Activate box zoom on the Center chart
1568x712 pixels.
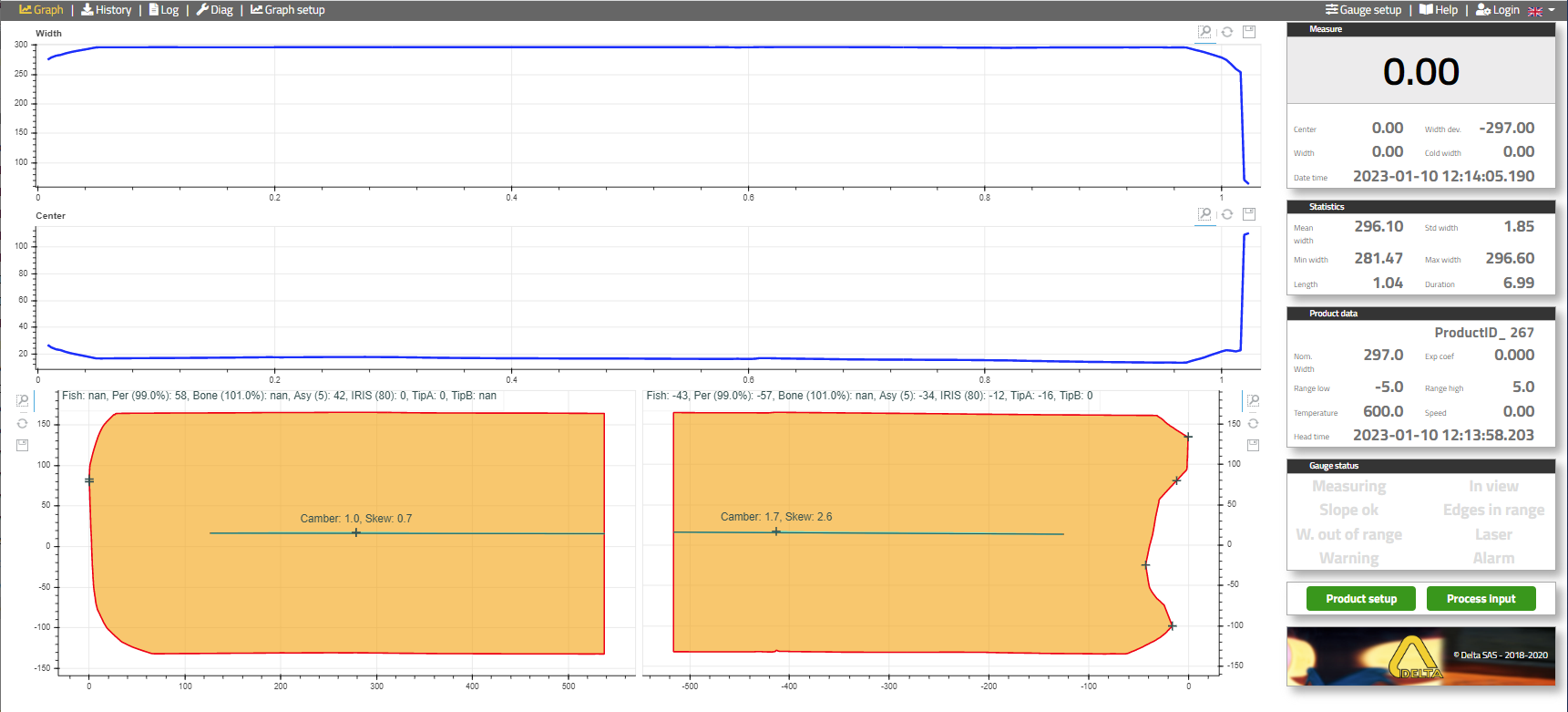[x=1204, y=214]
